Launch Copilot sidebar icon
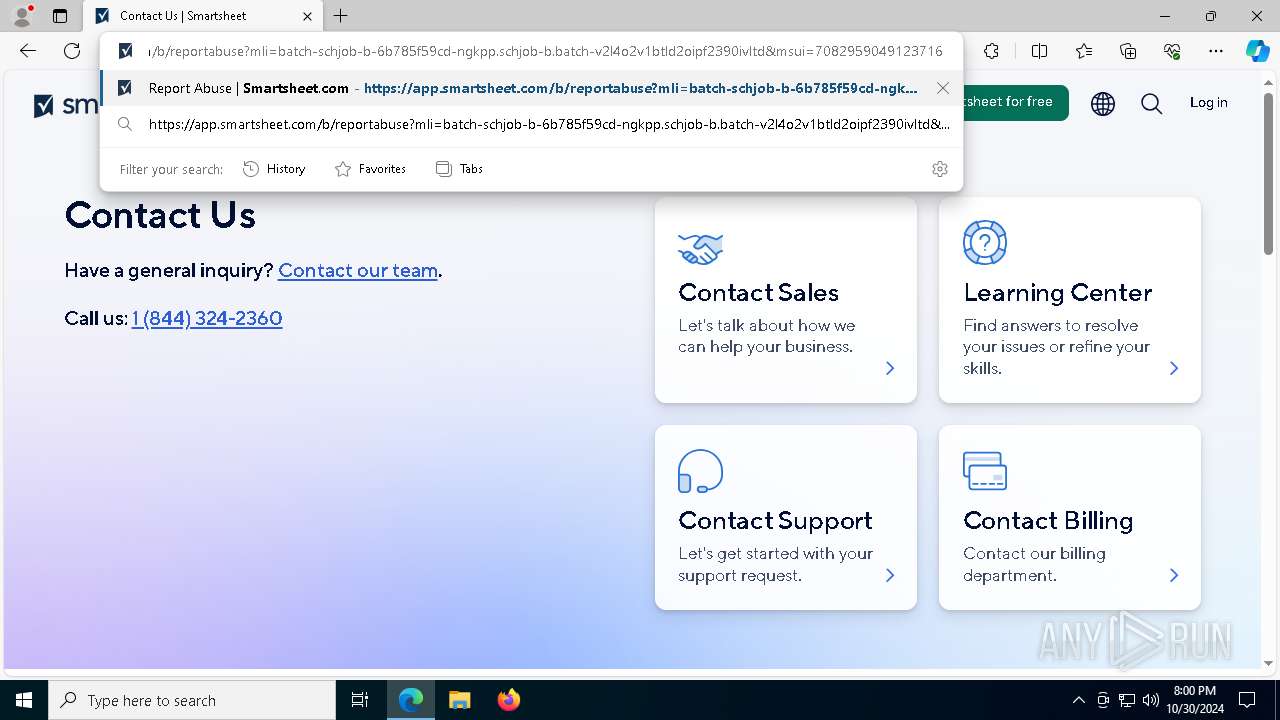Screen dimensions: 1280x720 coord(1257,51)
